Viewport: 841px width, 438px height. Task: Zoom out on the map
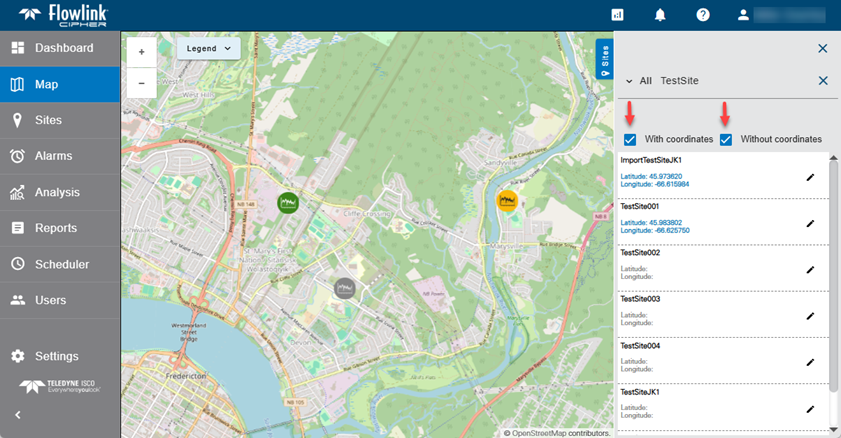[x=141, y=83]
